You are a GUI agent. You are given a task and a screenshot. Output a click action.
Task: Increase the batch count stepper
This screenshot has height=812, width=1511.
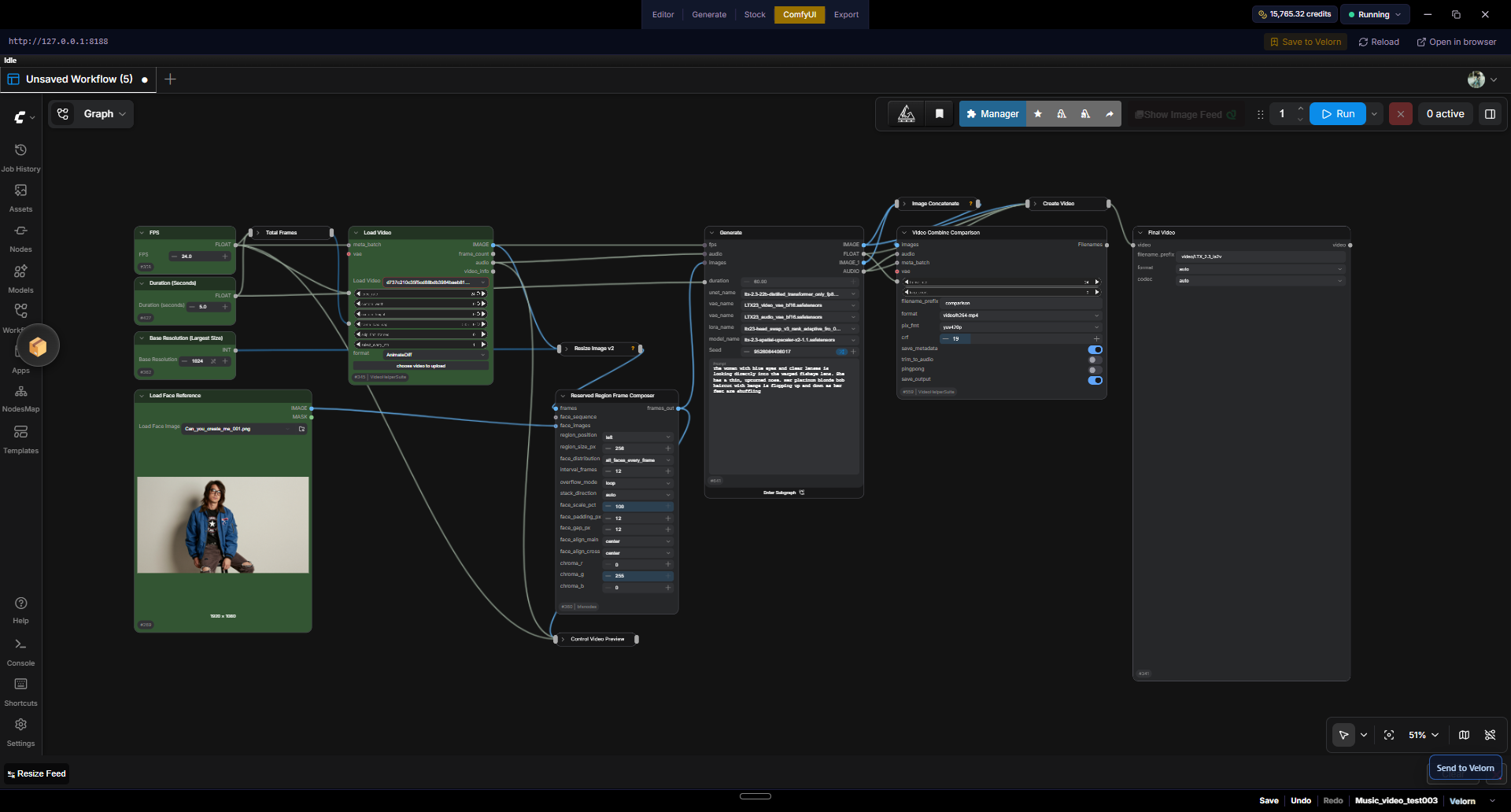coord(1300,109)
